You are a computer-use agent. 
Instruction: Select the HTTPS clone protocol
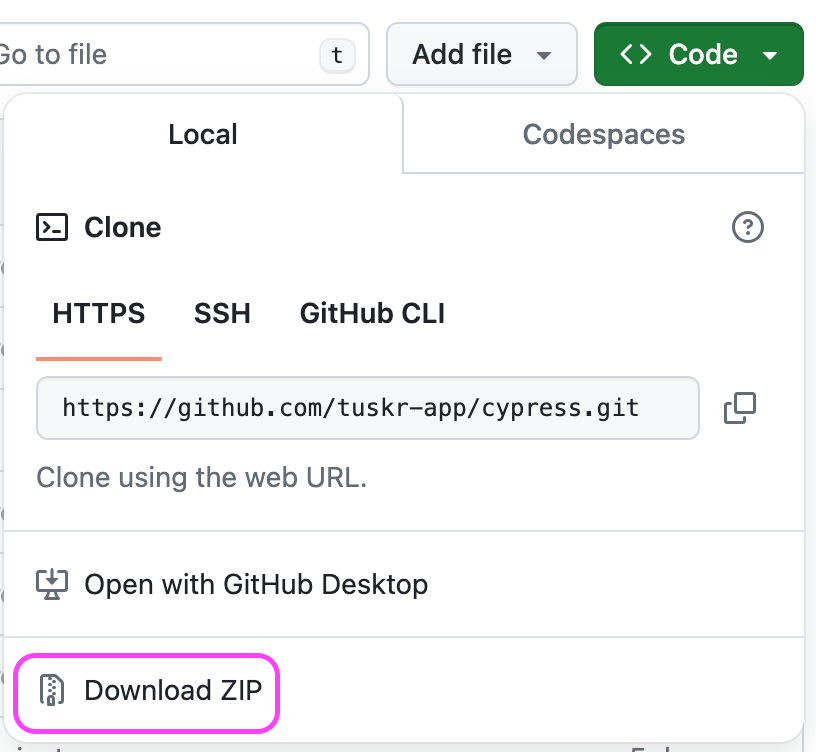(x=99, y=314)
